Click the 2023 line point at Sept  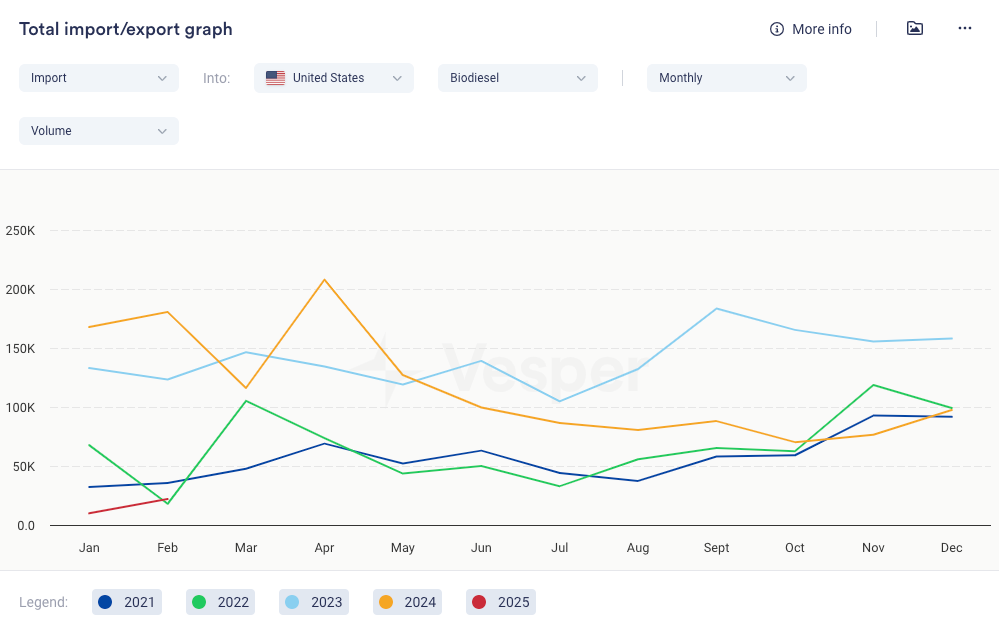pyautogui.click(x=716, y=308)
